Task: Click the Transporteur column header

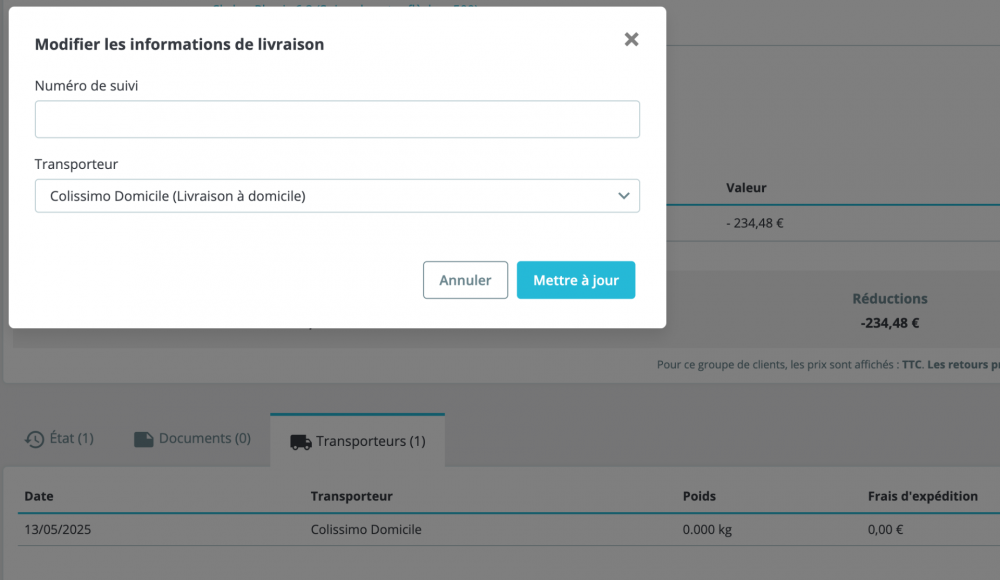Action: 351,496
